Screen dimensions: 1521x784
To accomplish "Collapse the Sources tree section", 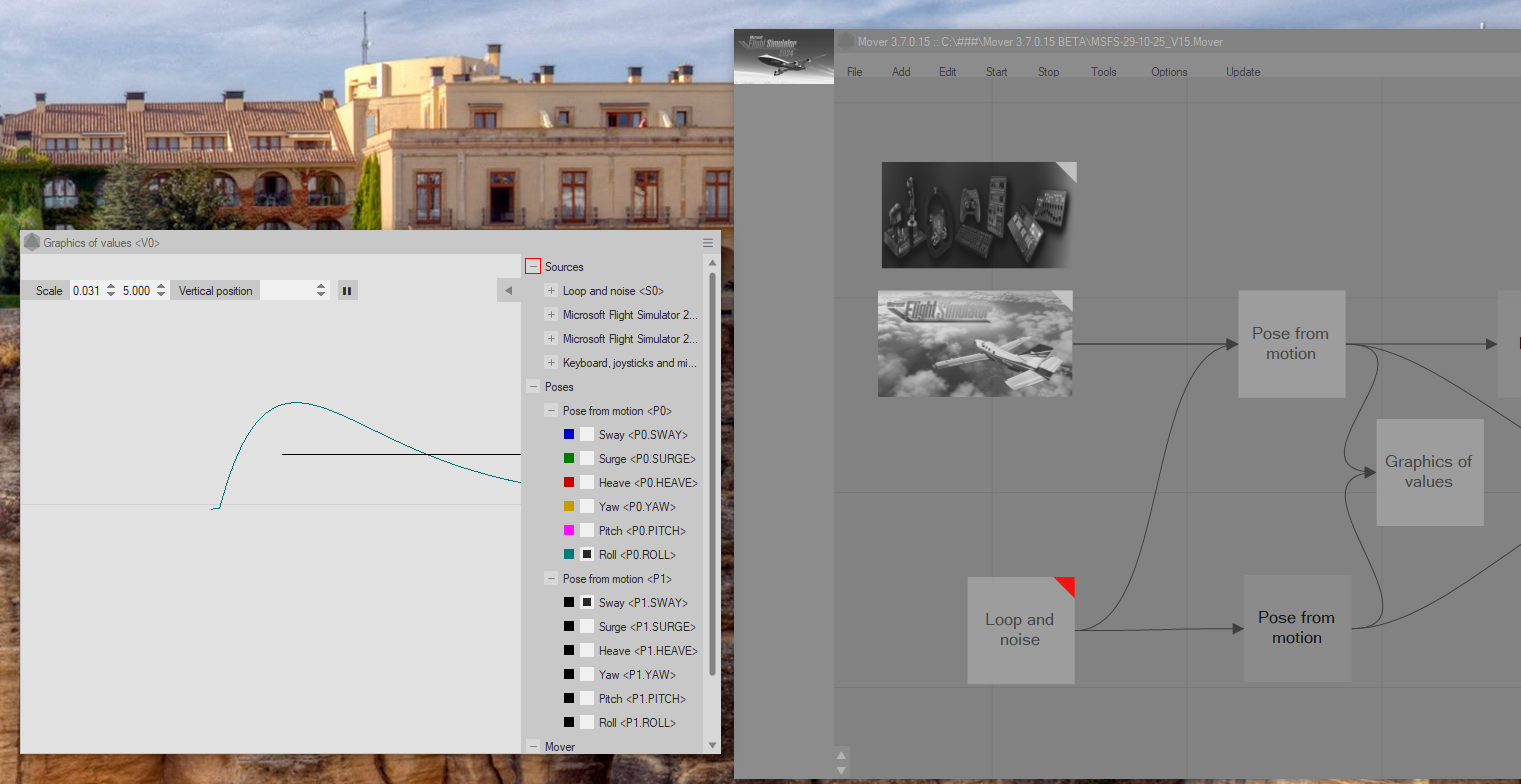I will 533,267.
